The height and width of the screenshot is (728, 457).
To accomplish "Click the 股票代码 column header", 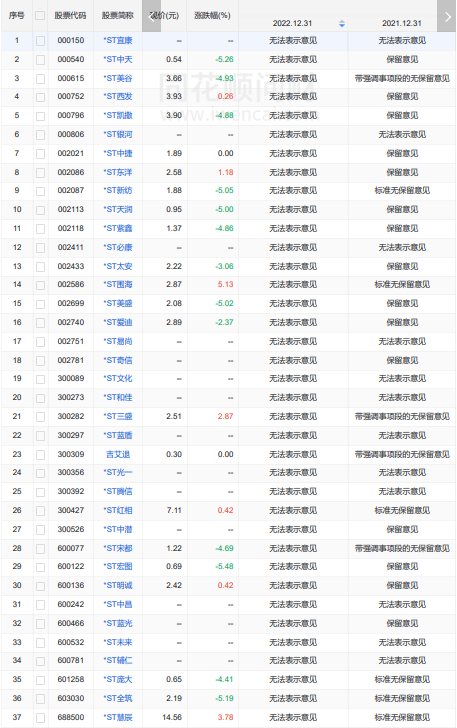I will coord(71,15).
